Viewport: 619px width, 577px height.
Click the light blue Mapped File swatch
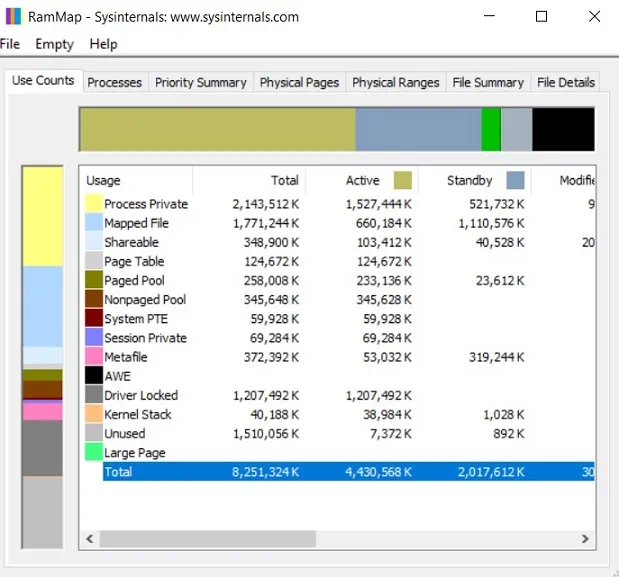93,223
